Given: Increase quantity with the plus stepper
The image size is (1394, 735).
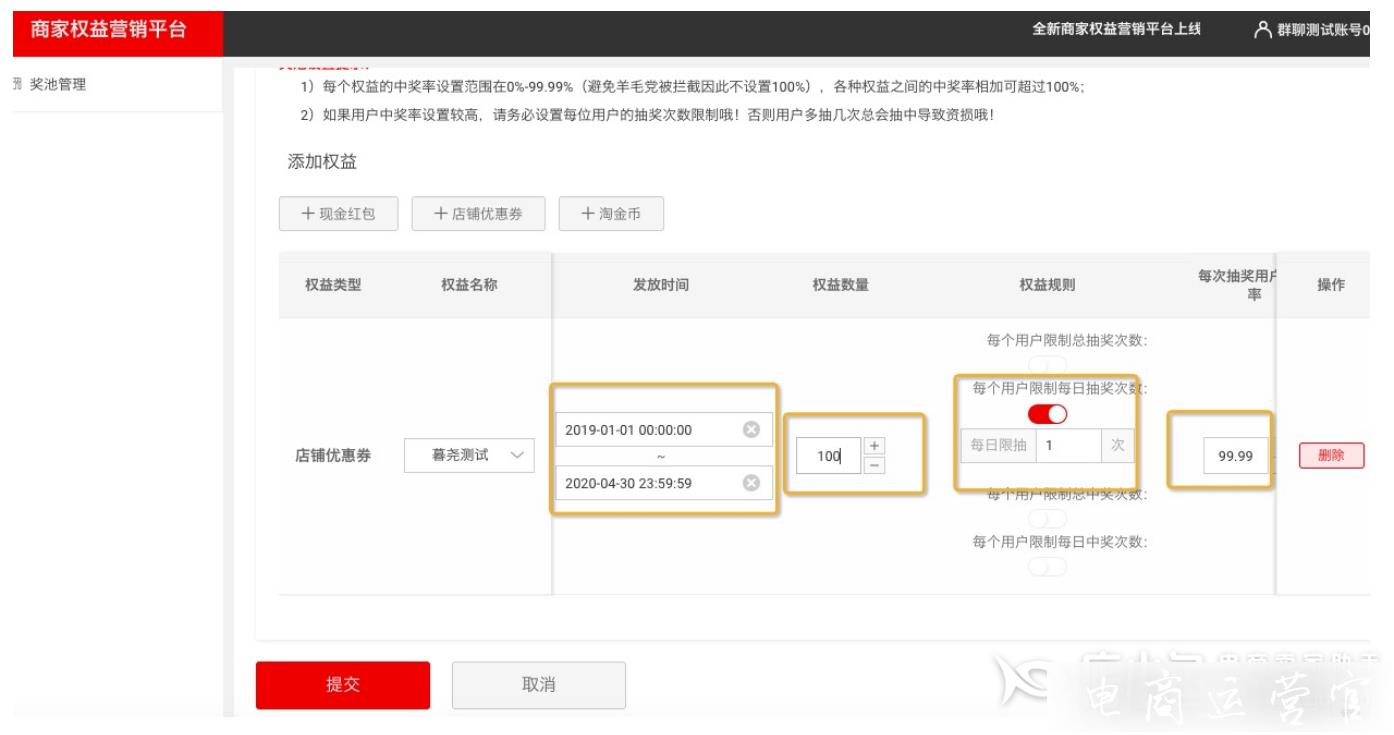Looking at the screenshot, I should tap(874, 446).
